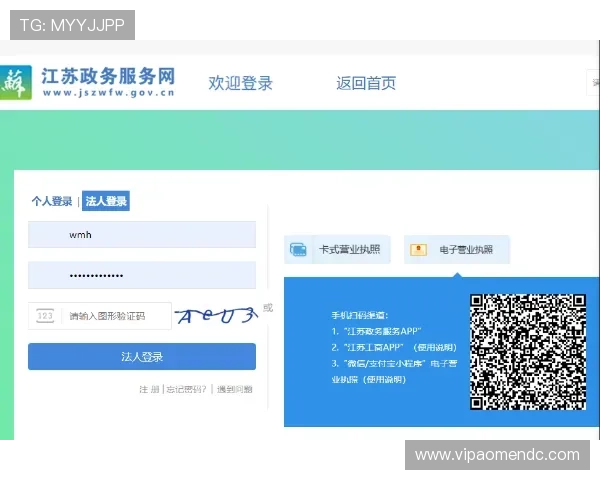Viewport: 600px width, 480px height.
Task: Open the 注册 registration link
Action: [x=149, y=390]
